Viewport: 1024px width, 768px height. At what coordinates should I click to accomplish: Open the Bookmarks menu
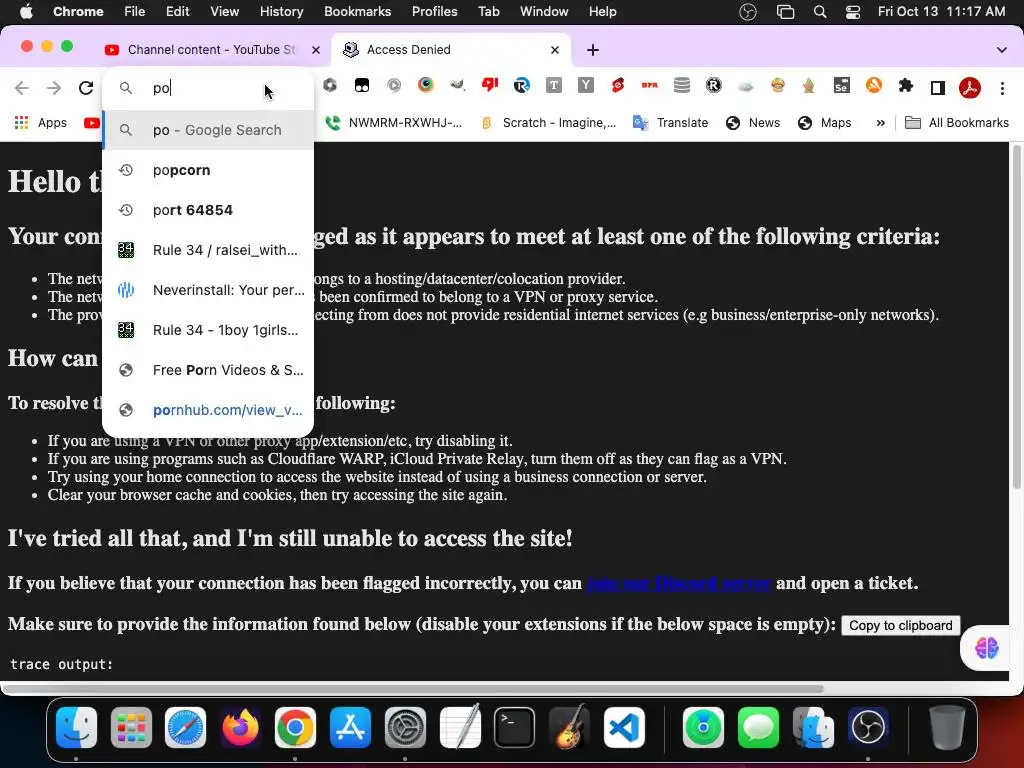(357, 12)
